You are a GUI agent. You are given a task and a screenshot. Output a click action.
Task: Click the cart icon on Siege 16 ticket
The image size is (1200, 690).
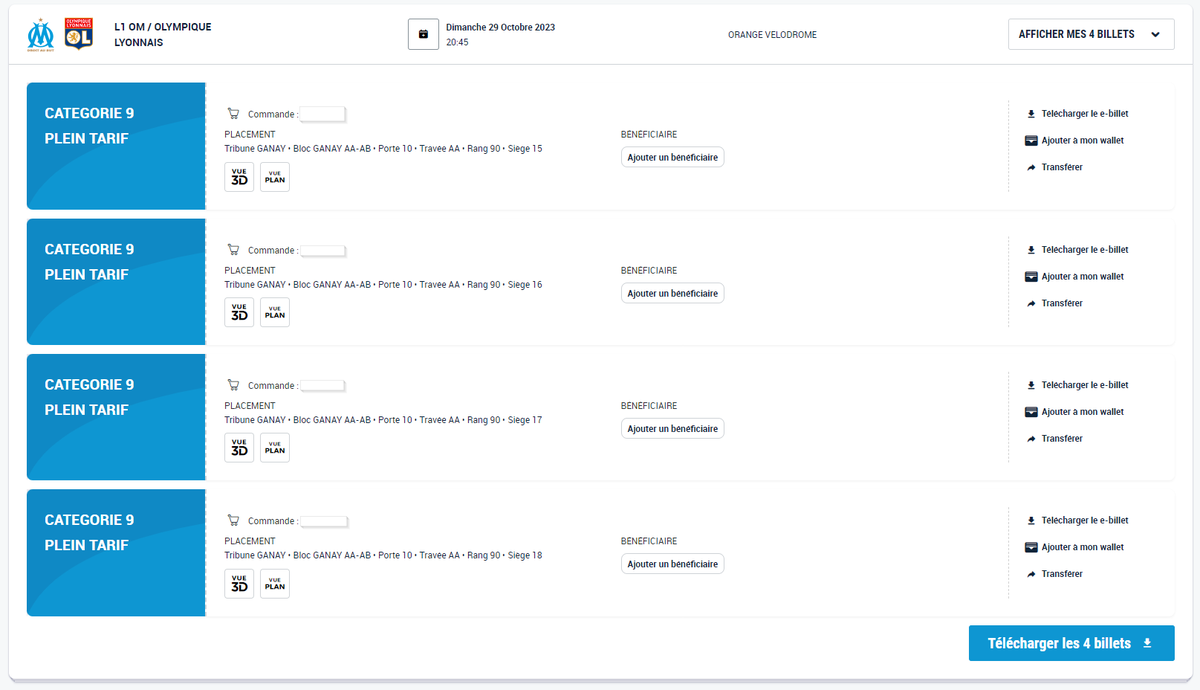click(x=233, y=250)
